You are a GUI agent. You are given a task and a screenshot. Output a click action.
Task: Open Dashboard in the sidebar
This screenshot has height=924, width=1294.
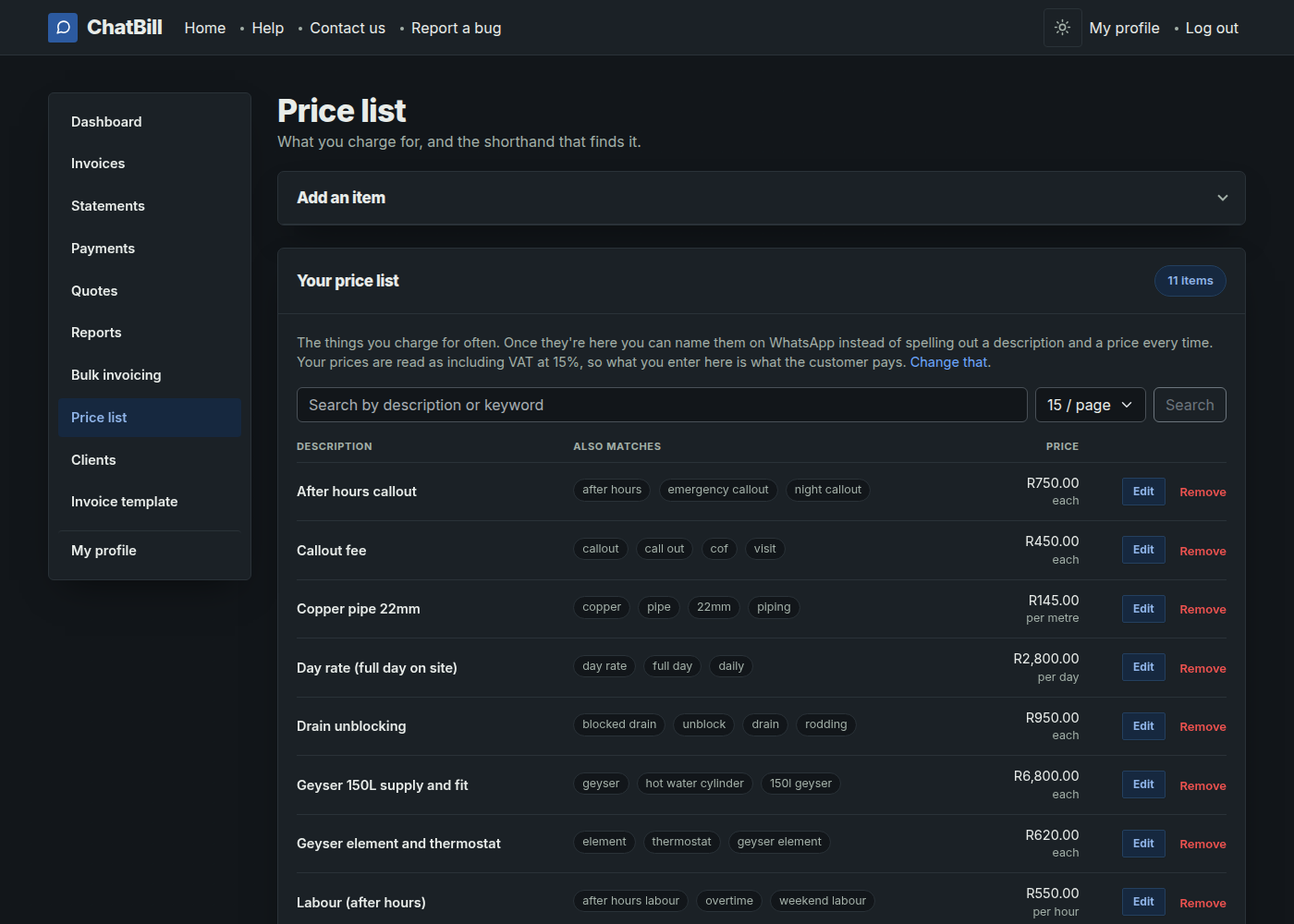[x=150, y=122]
